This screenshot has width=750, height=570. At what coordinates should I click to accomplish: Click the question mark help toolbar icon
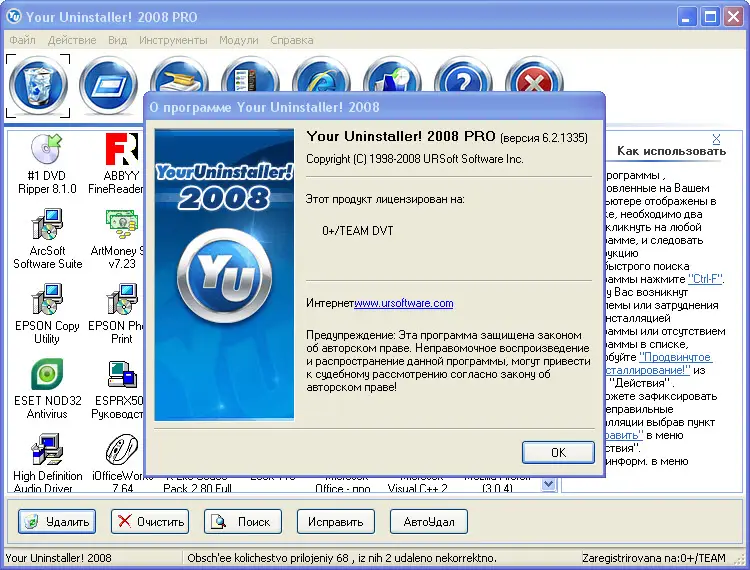(x=463, y=74)
